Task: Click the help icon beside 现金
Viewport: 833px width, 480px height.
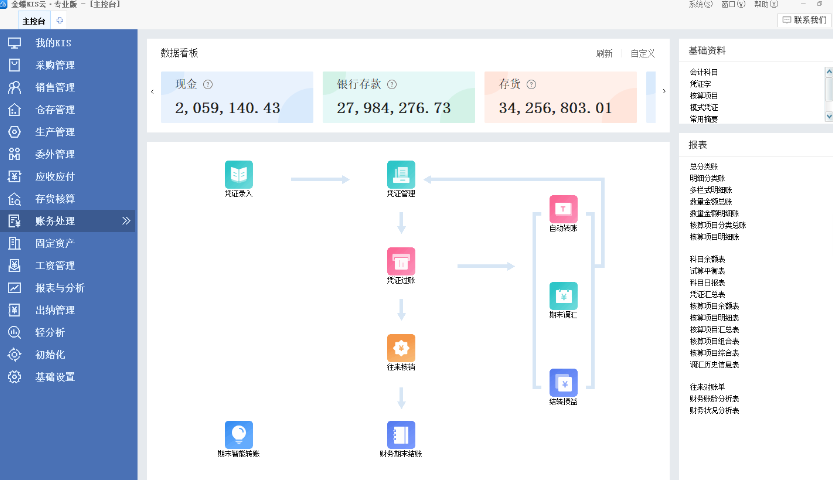Action: pos(208,84)
